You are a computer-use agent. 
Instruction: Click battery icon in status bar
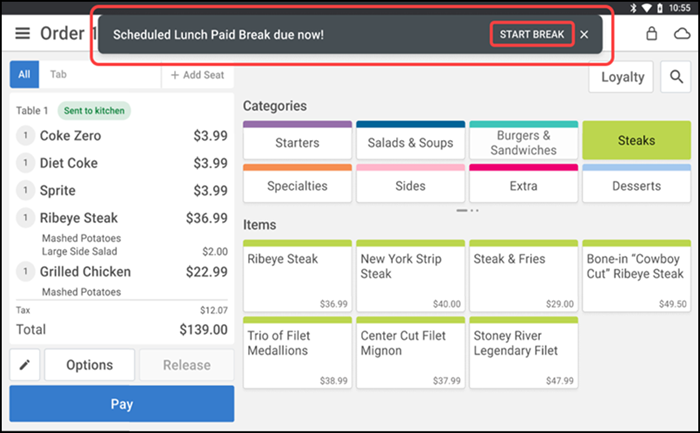pyautogui.click(x=660, y=8)
